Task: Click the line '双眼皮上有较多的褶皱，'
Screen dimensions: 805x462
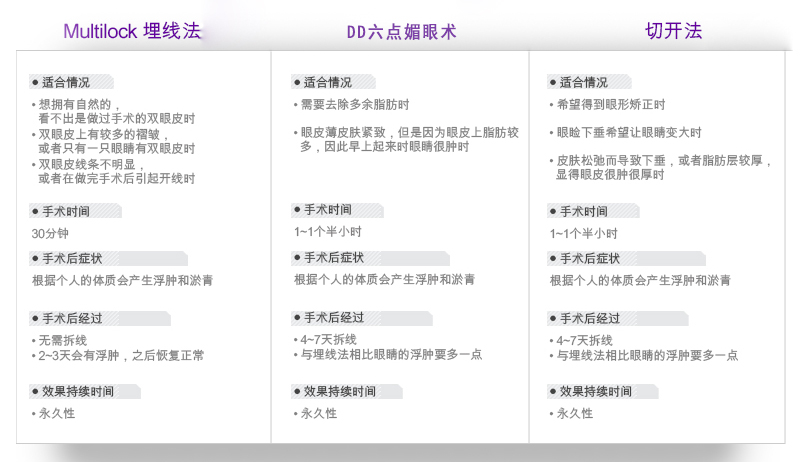Action: click(x=104, y=134)
